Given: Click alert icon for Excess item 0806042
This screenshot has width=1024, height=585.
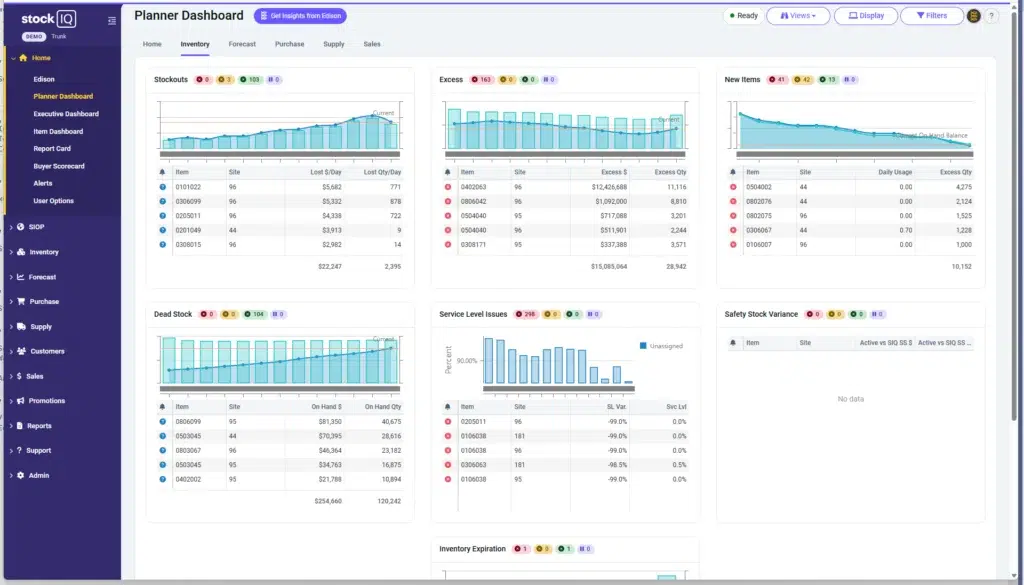Looking at the screenshot, I should (x=447, y=202).
